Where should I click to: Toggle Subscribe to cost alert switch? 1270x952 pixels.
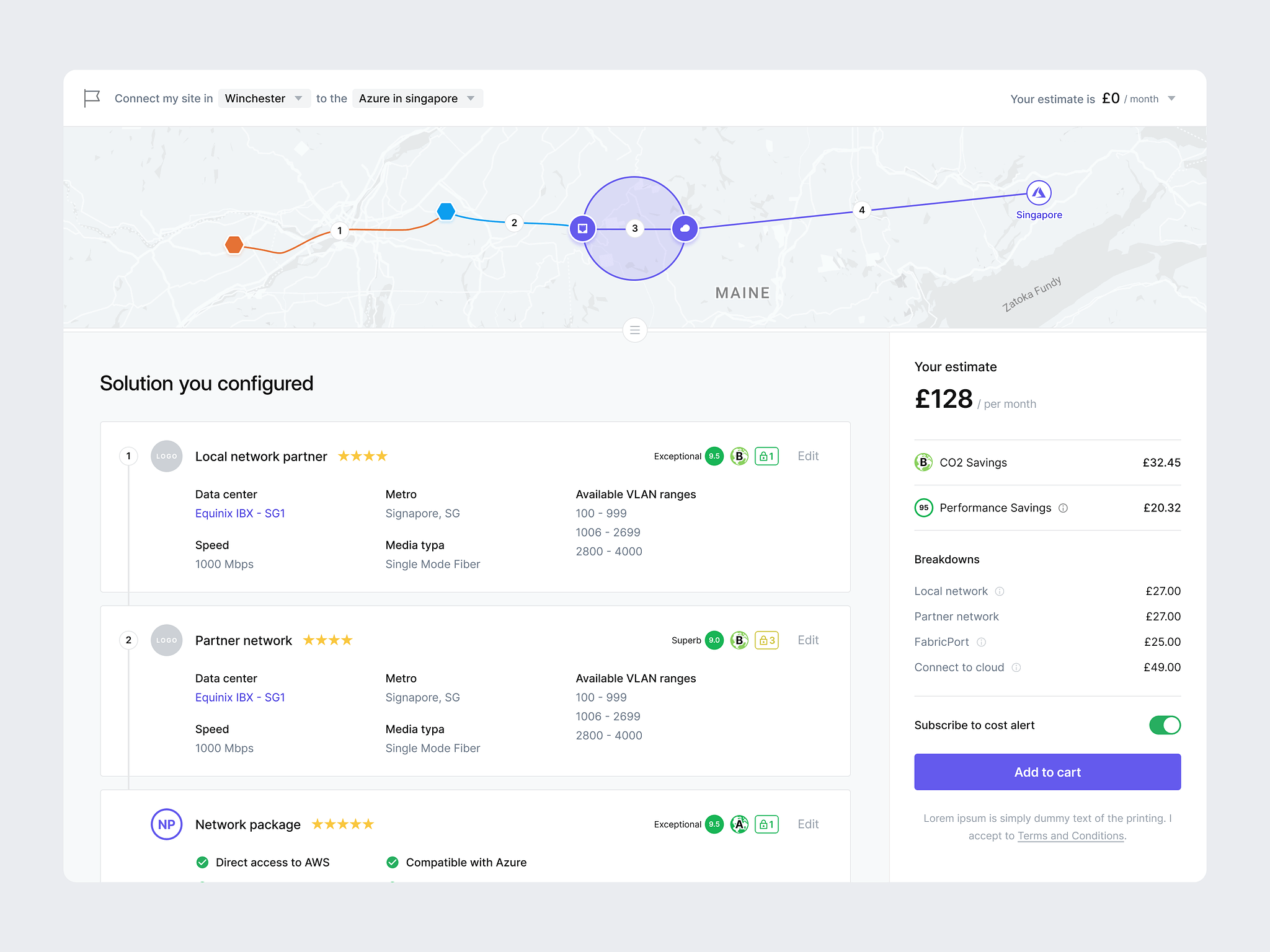click(x=1164, y=725)
